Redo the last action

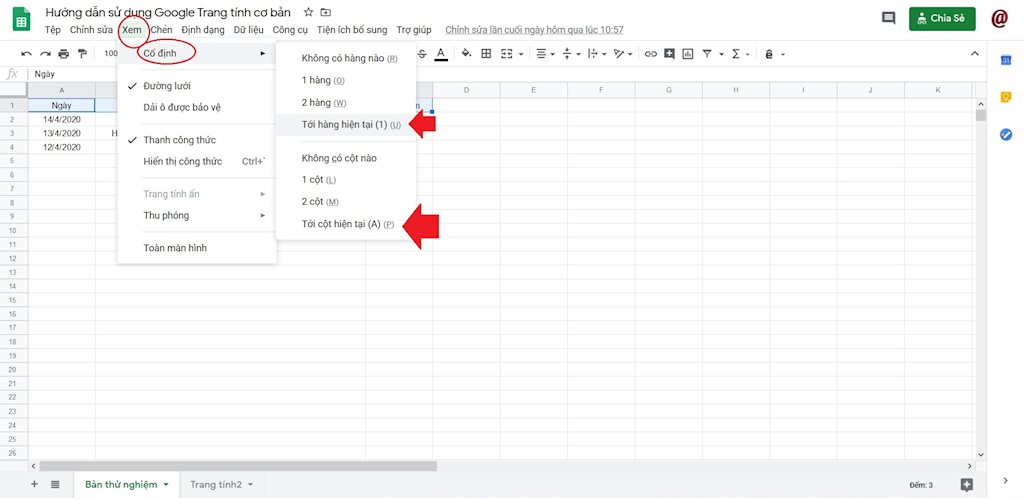coord(45,54)
